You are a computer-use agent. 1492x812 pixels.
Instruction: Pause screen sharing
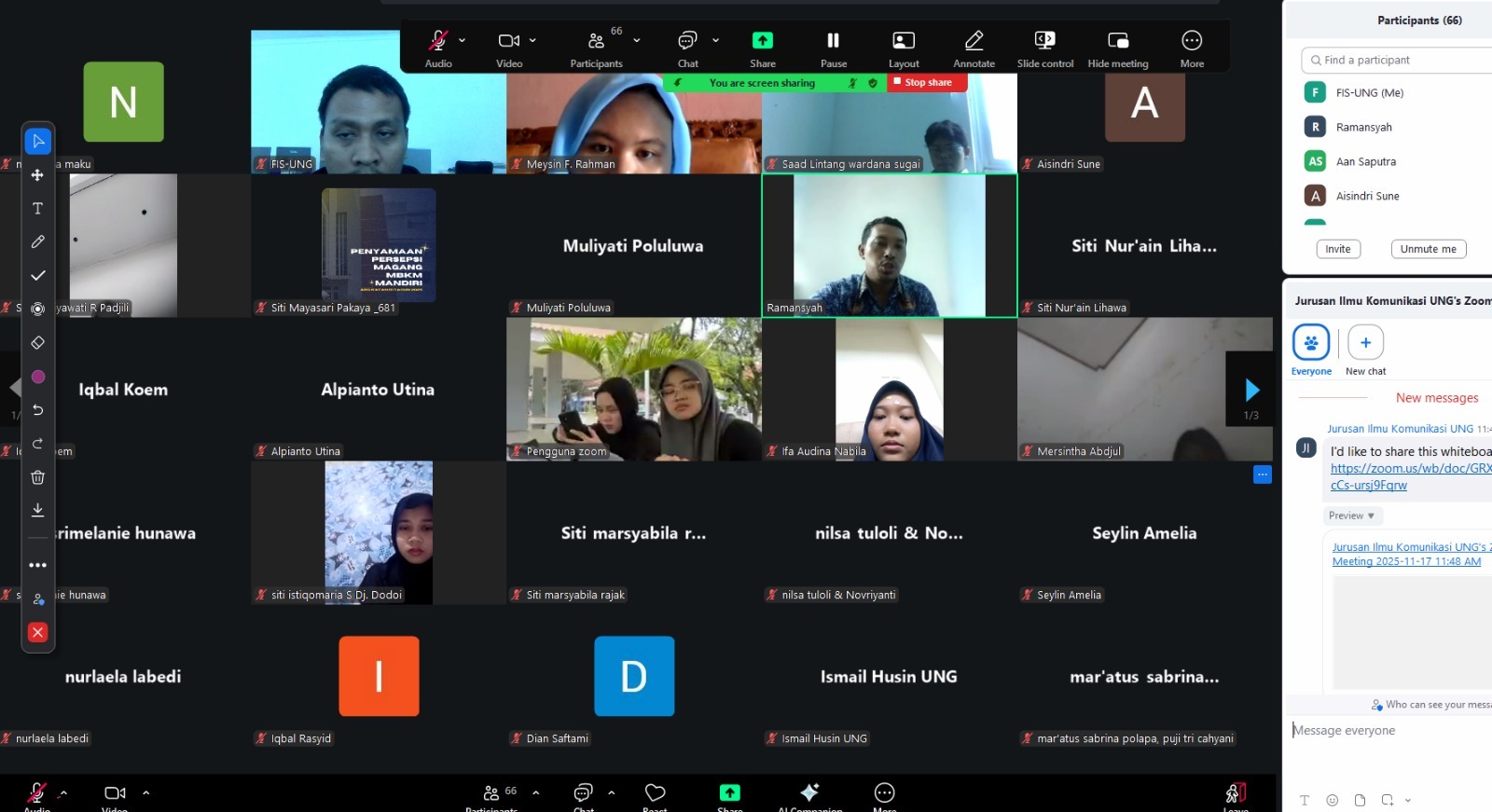833,48
